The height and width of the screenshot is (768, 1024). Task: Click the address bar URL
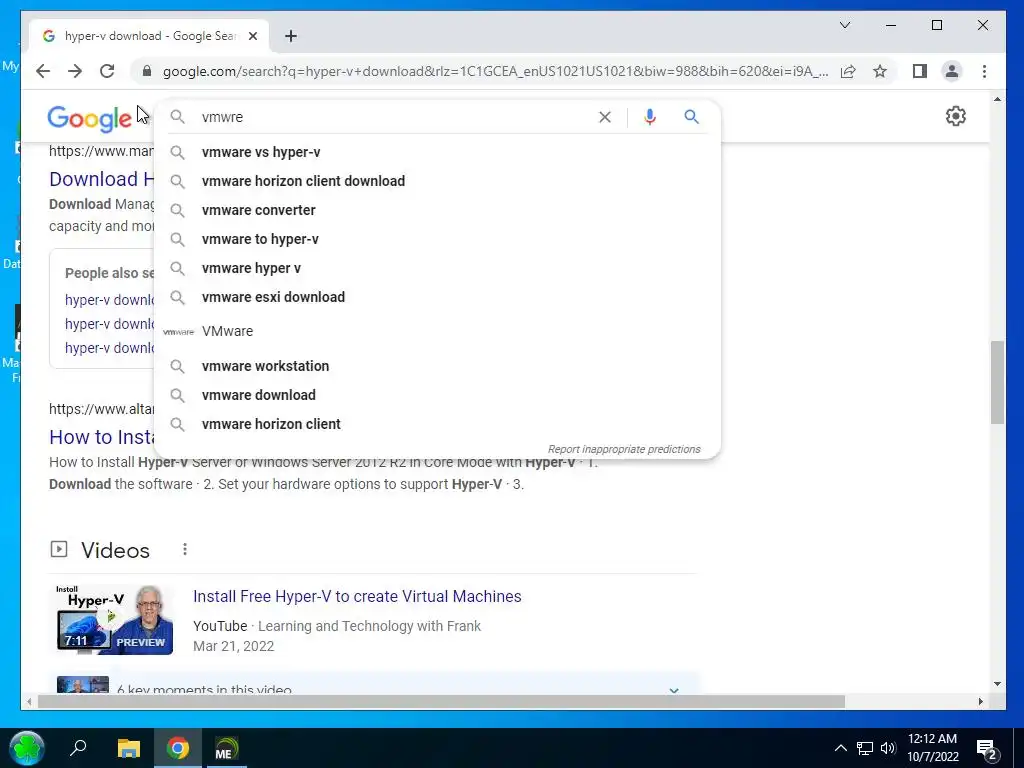tap(495, 71)
